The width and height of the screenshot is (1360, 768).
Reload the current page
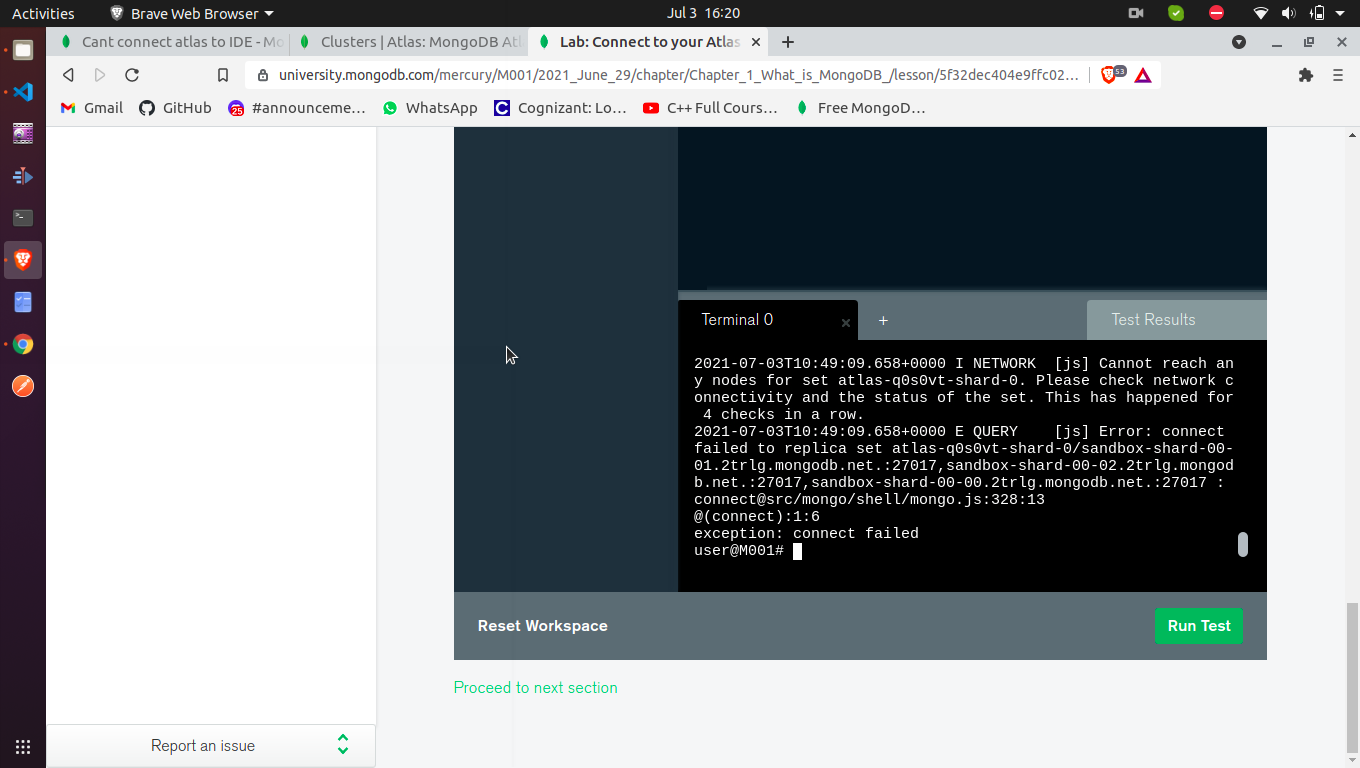click(132, 75)
